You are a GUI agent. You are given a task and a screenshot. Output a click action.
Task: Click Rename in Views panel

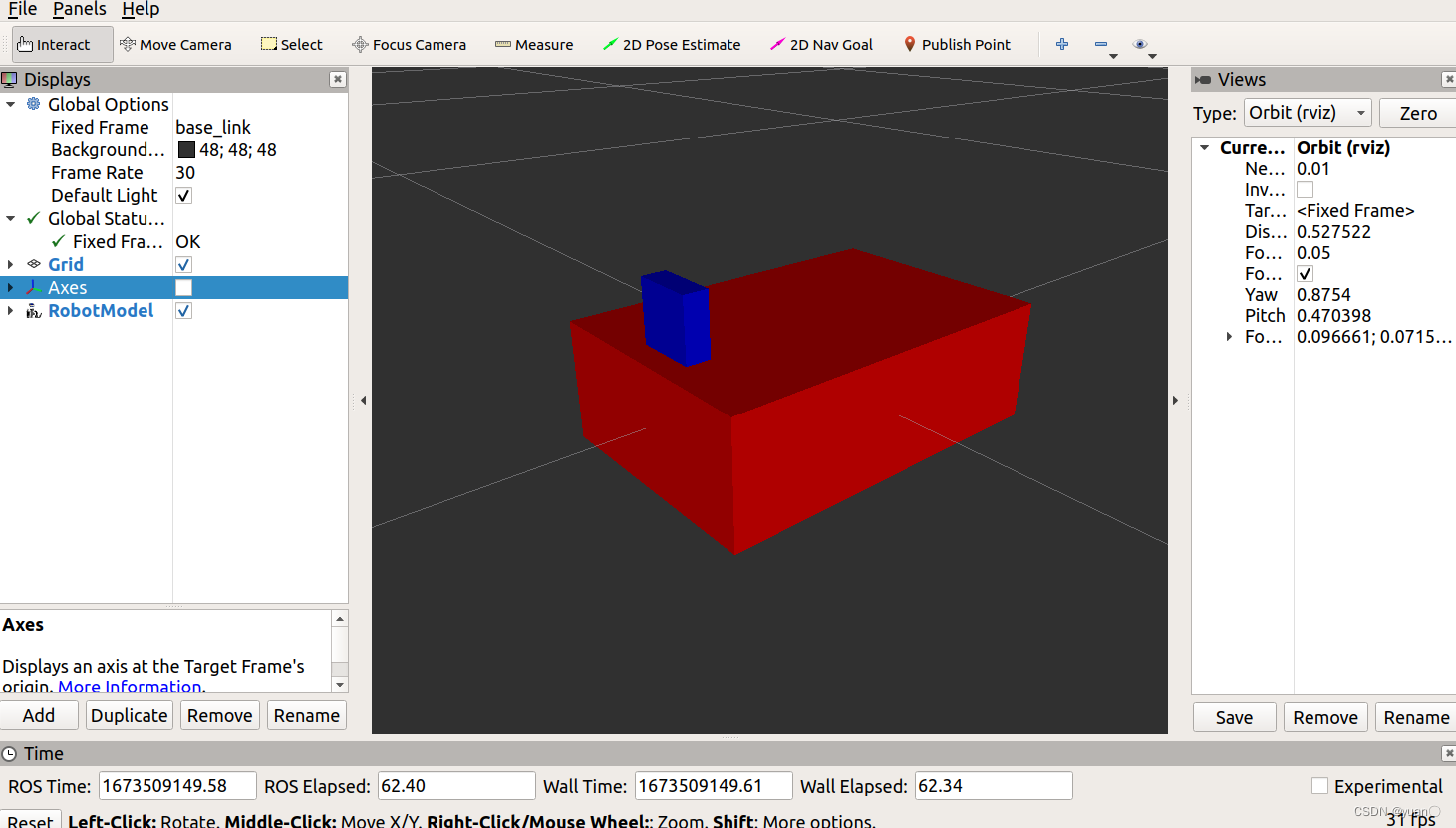coord(1416,717)
